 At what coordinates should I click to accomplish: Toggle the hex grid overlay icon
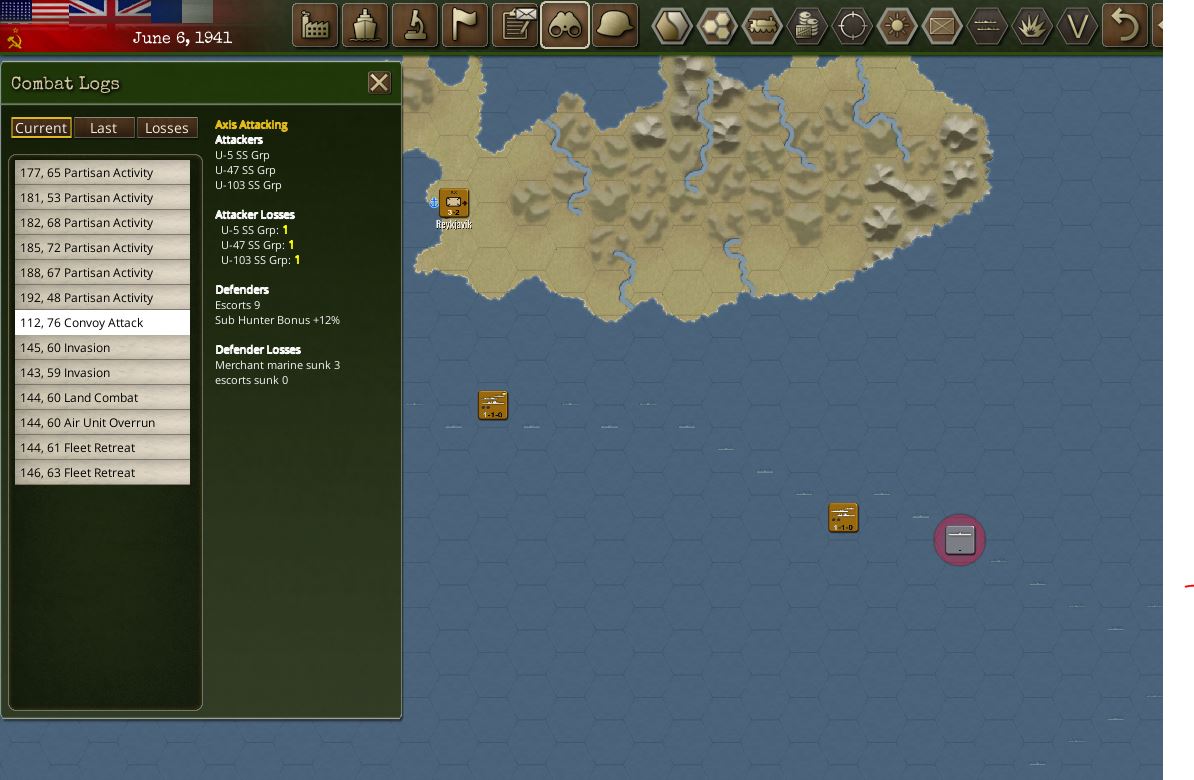coord(717,27)
